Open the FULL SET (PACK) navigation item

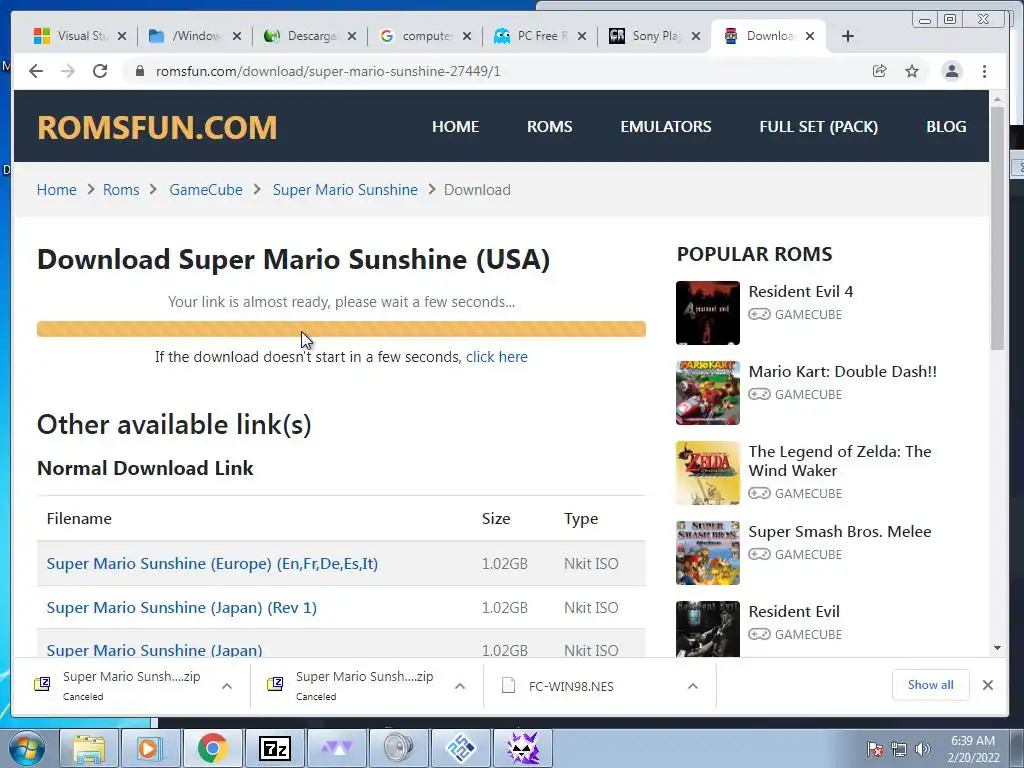(818, 127)
